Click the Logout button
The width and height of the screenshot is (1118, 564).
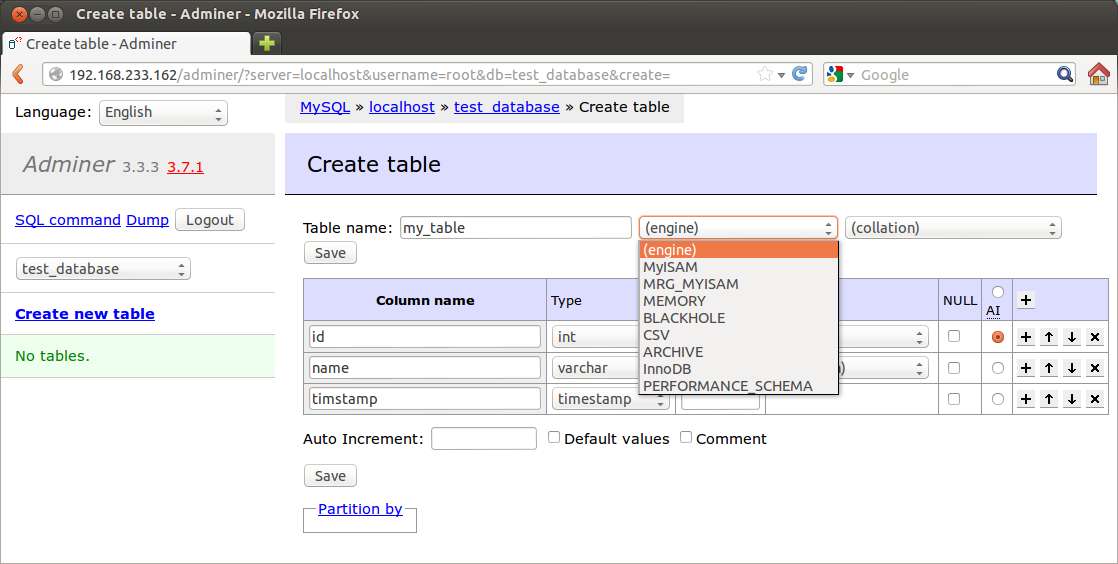click(x=210, y=220)
